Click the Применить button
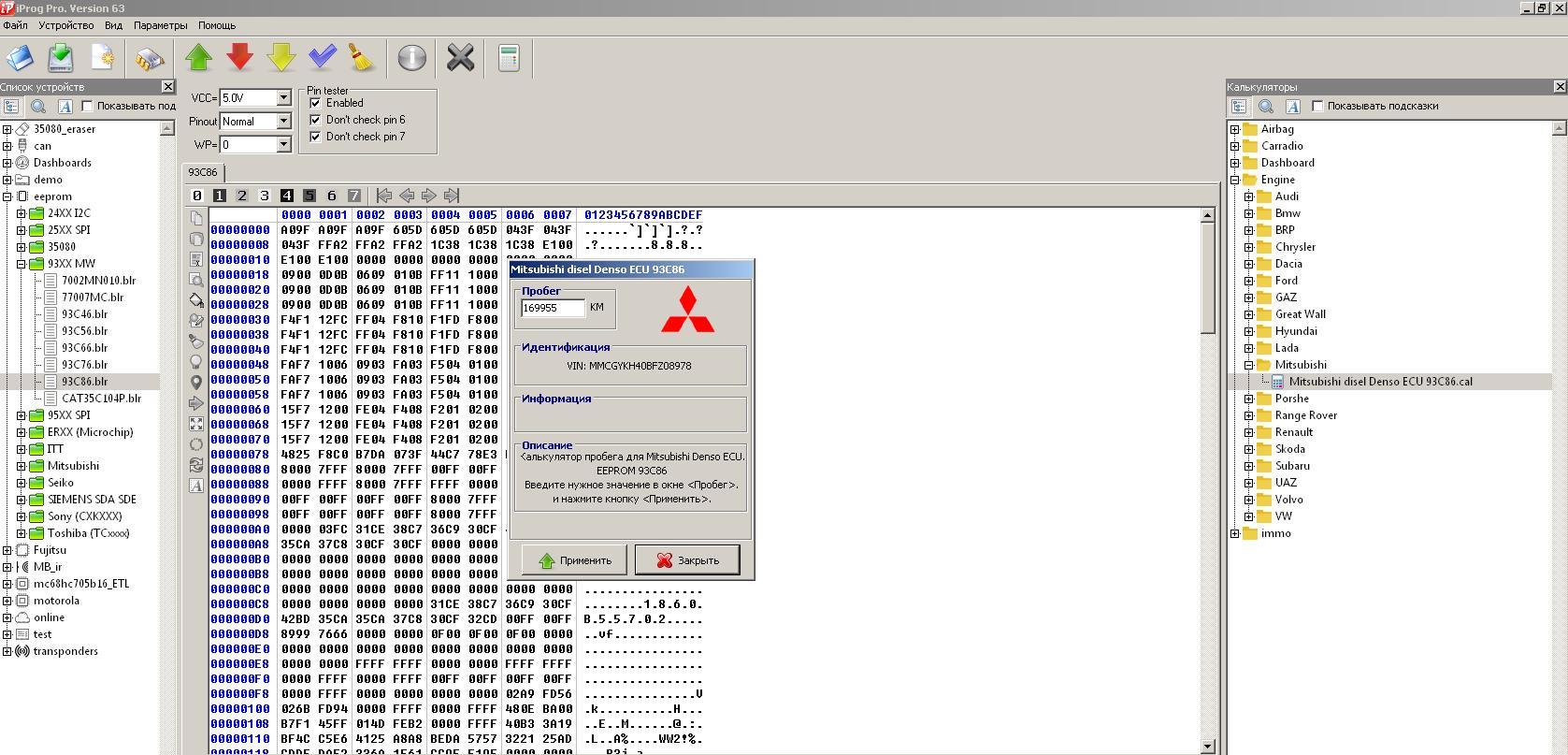The image size is (1568, 755). [x=574, y=560]
